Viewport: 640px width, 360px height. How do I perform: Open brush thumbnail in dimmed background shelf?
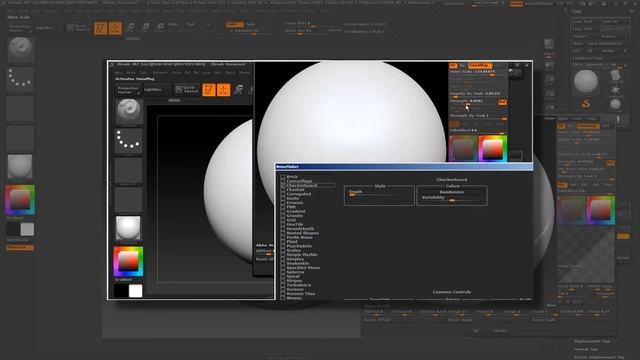[20, 49]
